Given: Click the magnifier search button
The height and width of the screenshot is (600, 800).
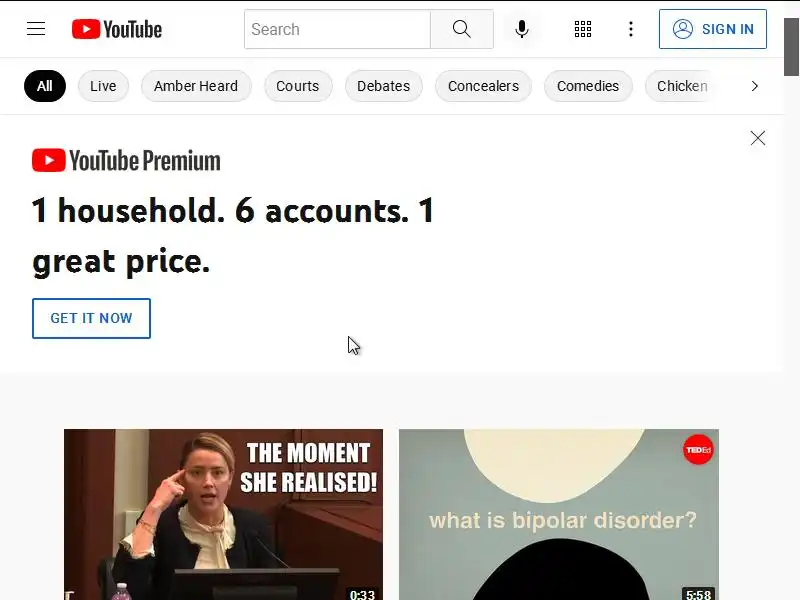Looking at the screenshot, I should pyautogui.click(x=462, y=29).
